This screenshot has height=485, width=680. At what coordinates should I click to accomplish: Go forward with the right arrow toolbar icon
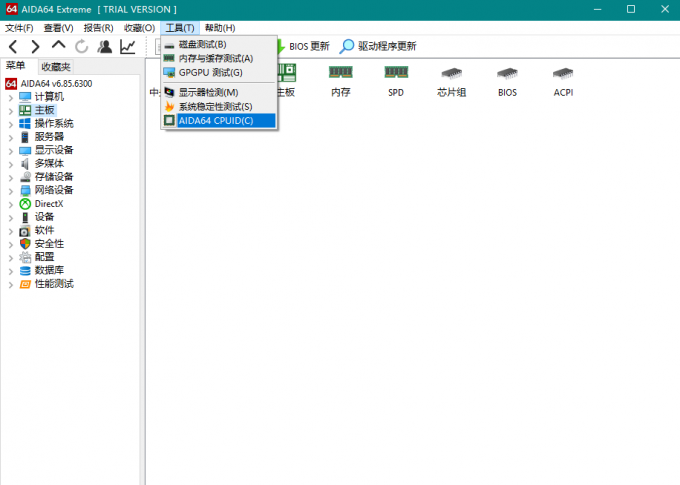click(35, 46)
